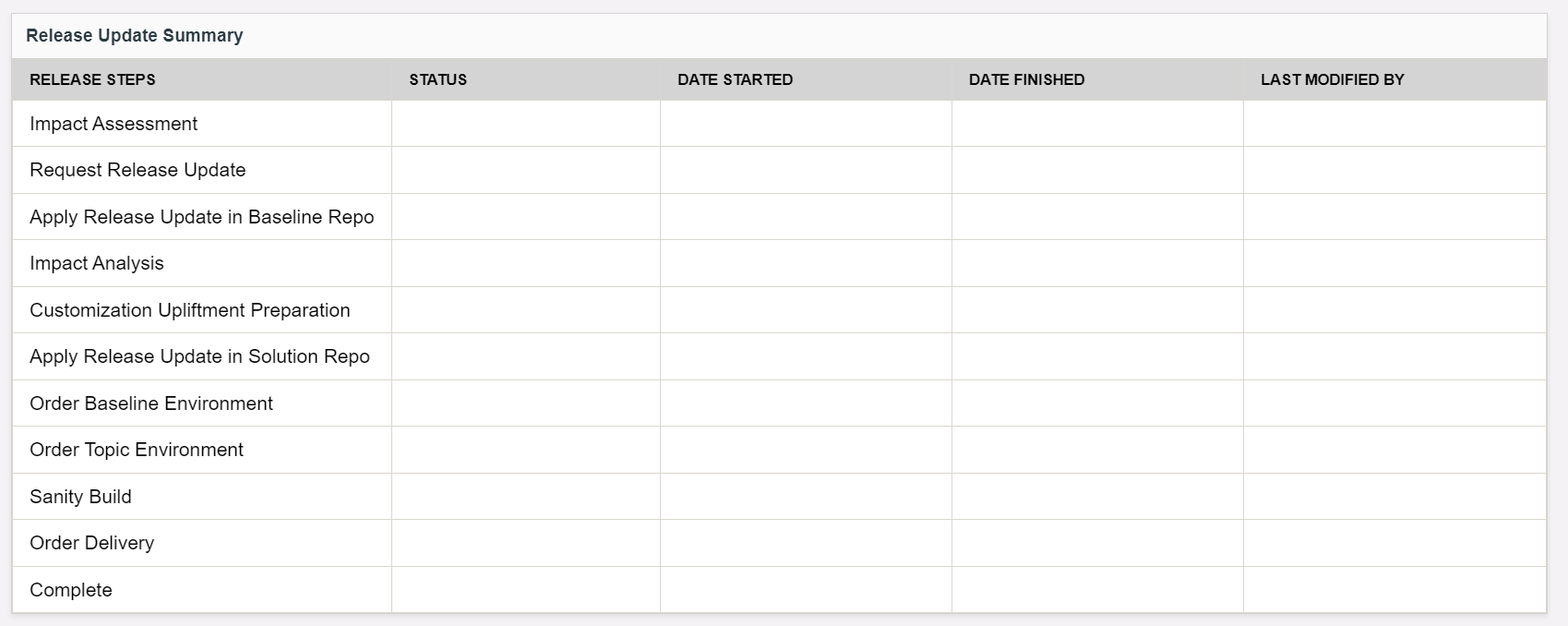This screenshot has width=1568, height=626.
Task: Select the DATE FINISHED column header
Action: 1026,79
